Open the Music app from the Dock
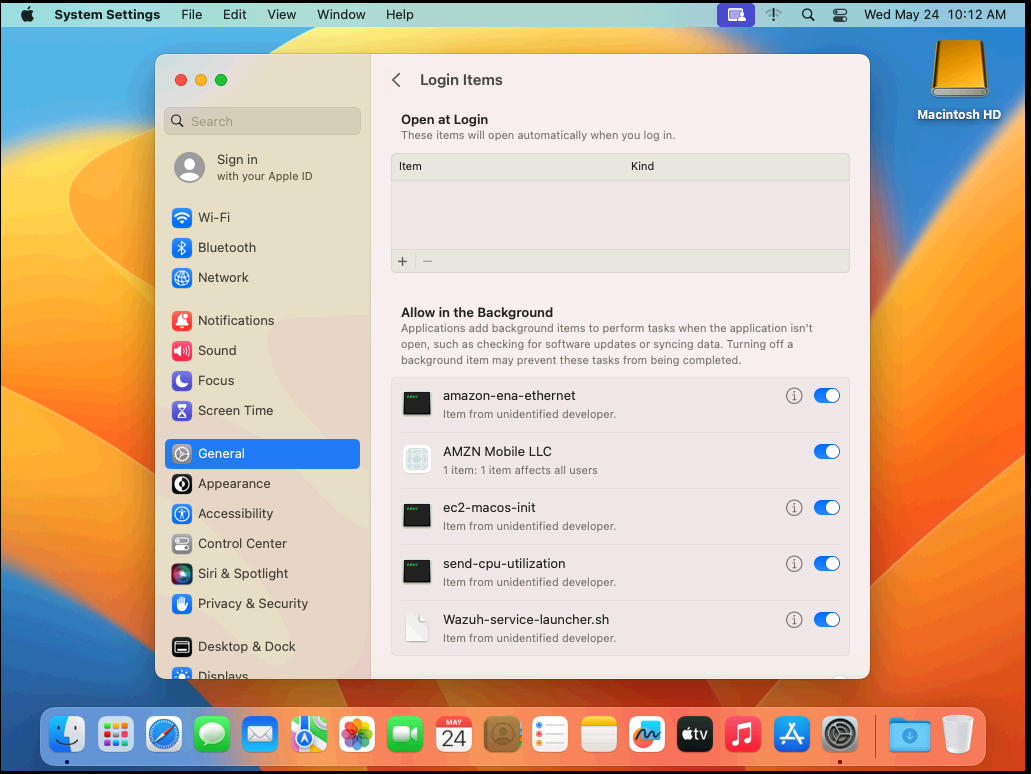1031x774 pixels. [x=742, y=733]
